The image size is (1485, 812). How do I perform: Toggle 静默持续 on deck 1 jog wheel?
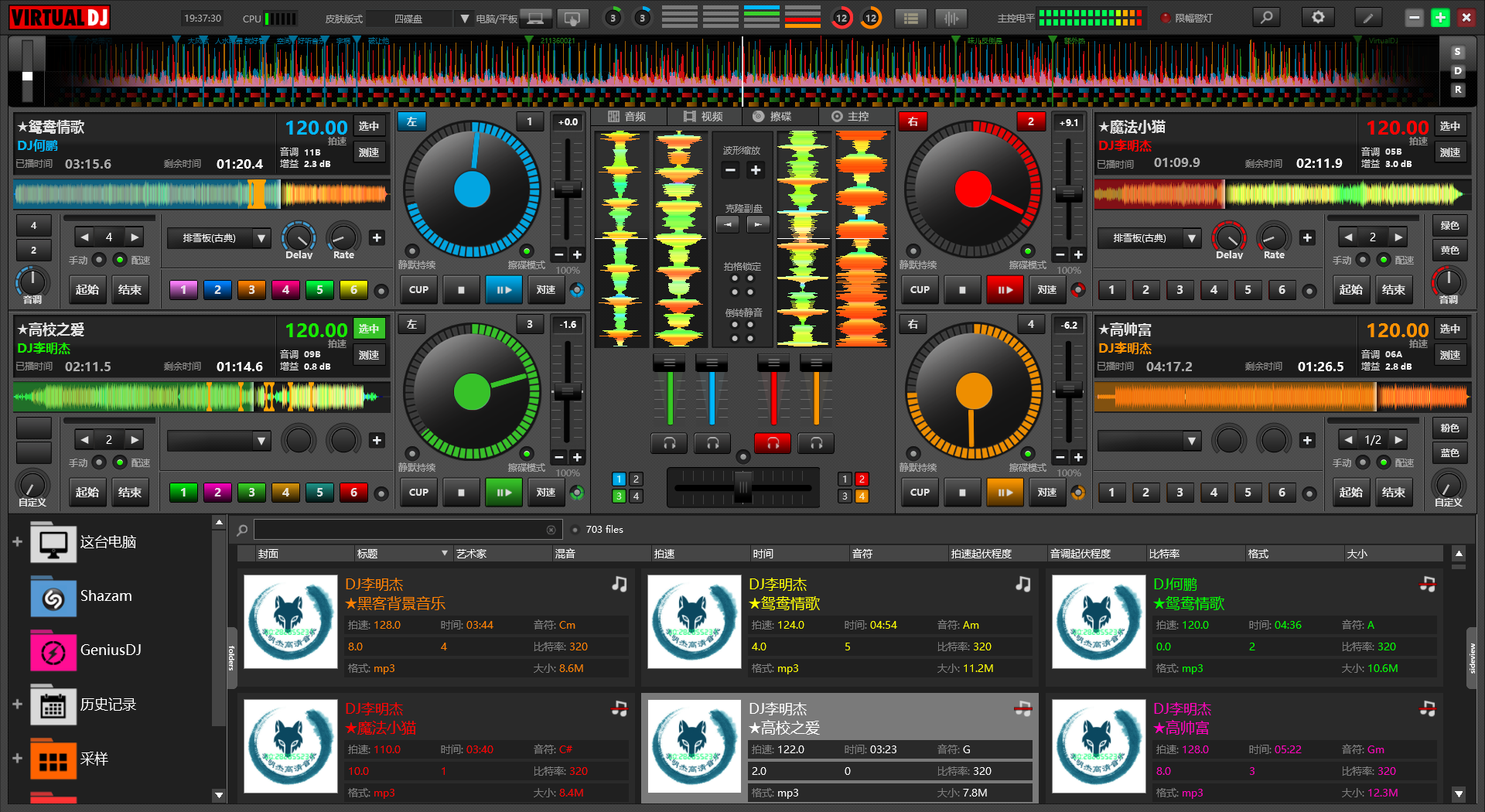[412, 251]
